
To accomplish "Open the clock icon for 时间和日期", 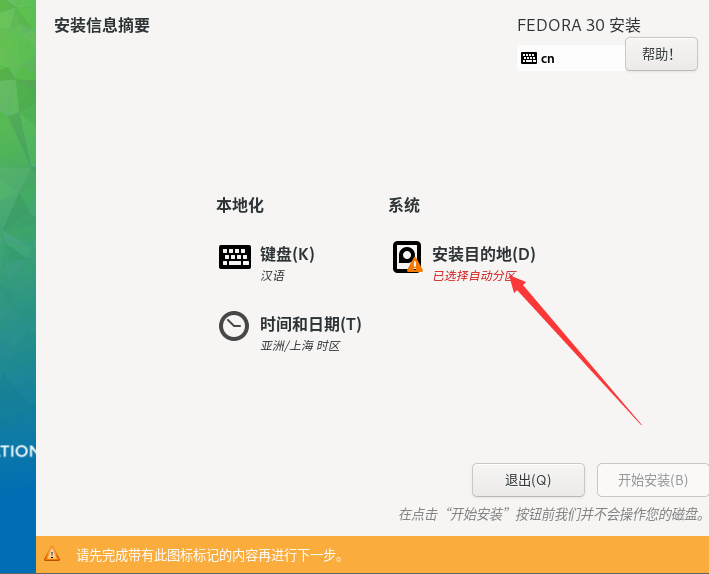I will pyautogui.click(x=234, y=326).
